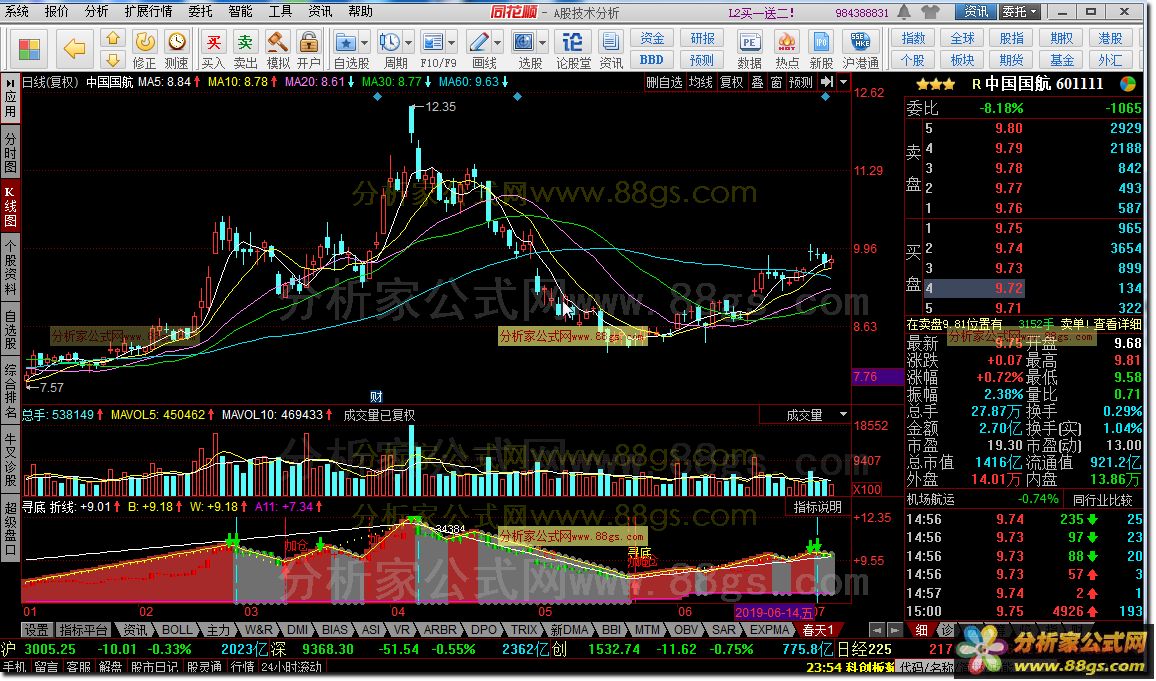The height and width of the screenshot is (681, 1156).
Task: Click the BBD button
Action: tap(652, 60)
